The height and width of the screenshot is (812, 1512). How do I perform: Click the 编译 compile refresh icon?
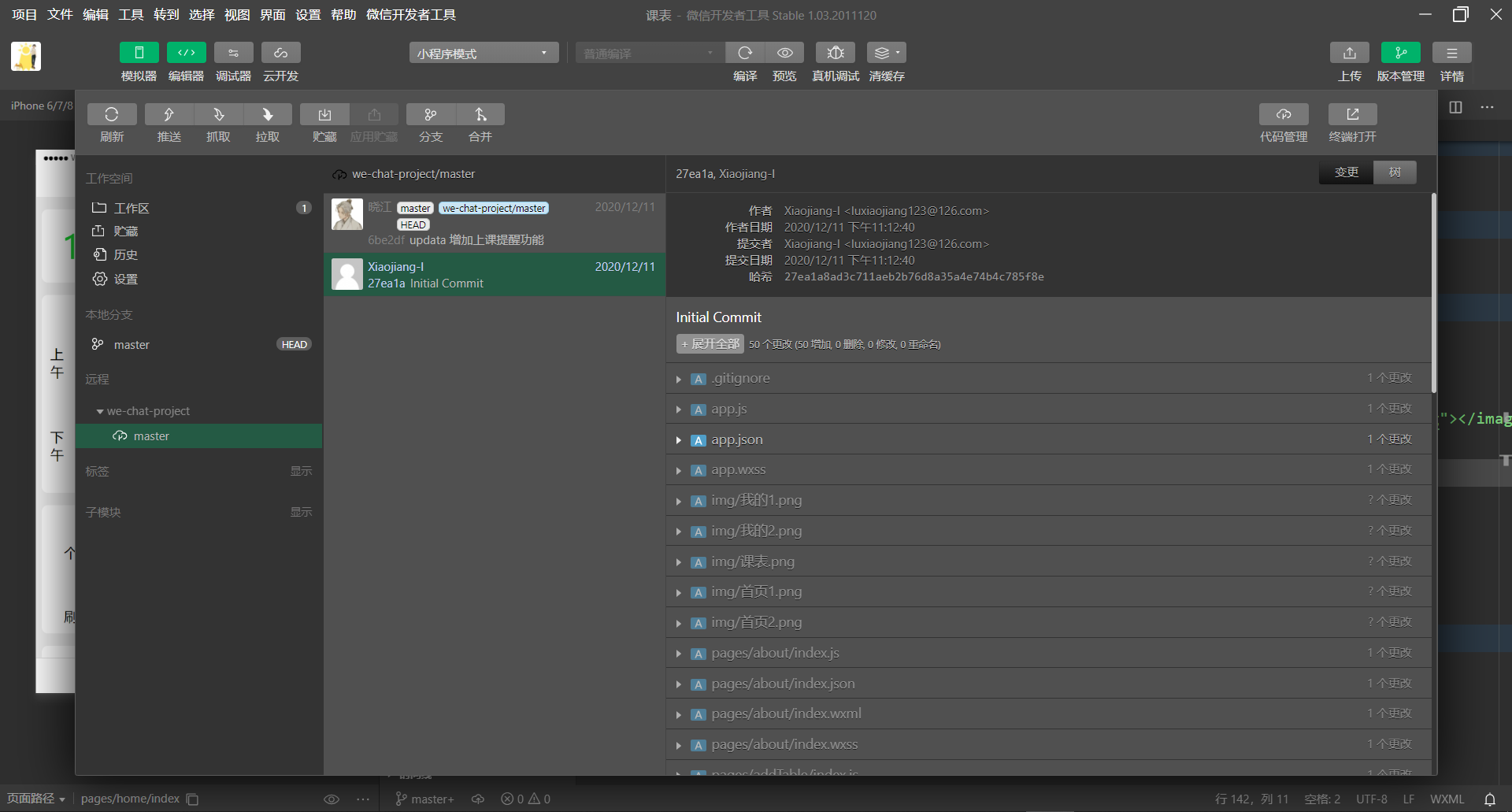click(745, 53)
